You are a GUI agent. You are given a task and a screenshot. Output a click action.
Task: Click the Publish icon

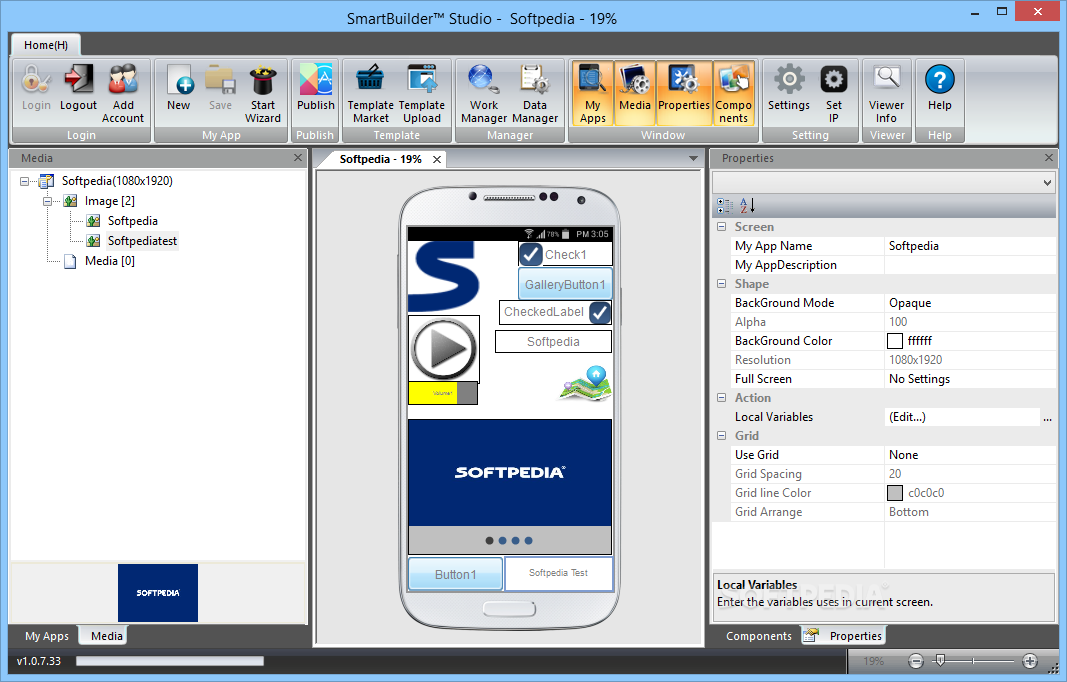point(316,88)
